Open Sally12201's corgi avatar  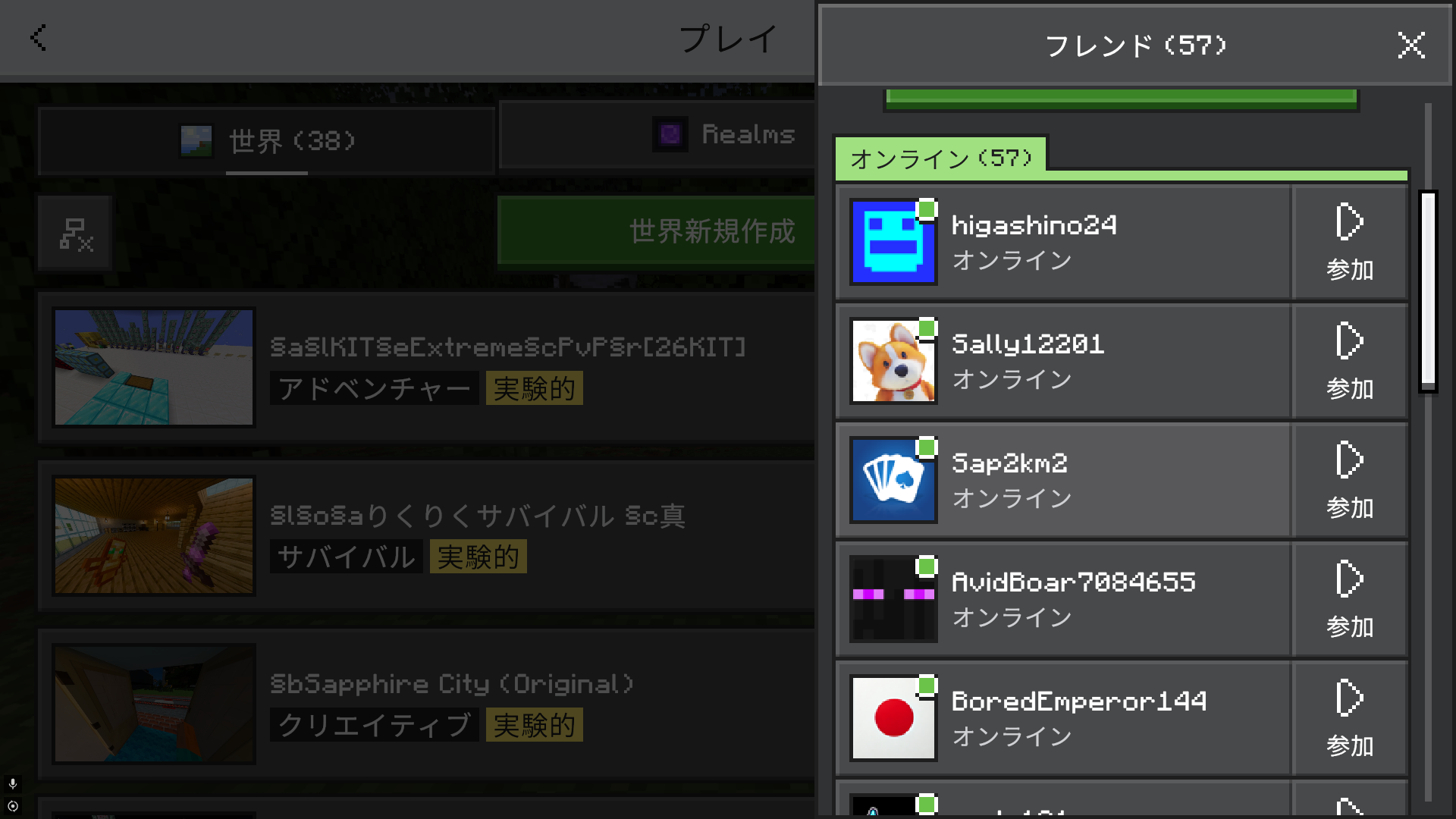click(x=893, y=361)
